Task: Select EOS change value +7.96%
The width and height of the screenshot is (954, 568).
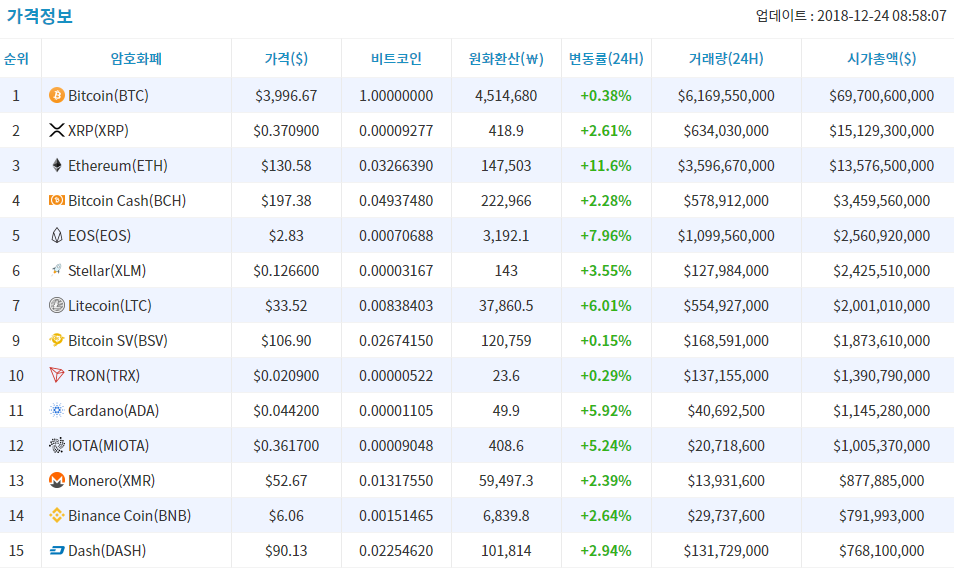Action: [606, 235]
